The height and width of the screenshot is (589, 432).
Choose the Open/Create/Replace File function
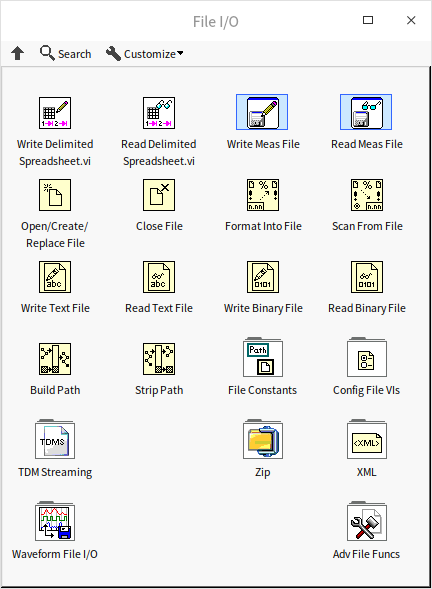coord(55,195)
